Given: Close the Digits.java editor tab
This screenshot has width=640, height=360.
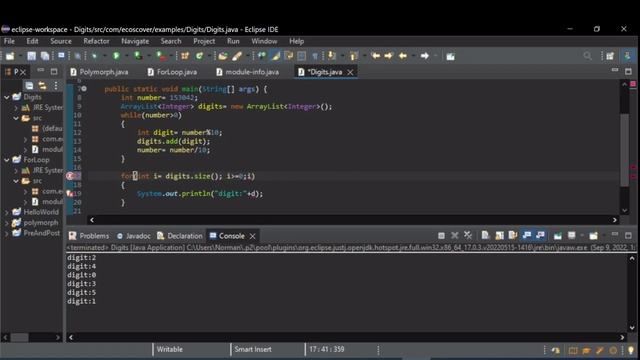Looking at the screenshot, I should click(x=350, y=72).
